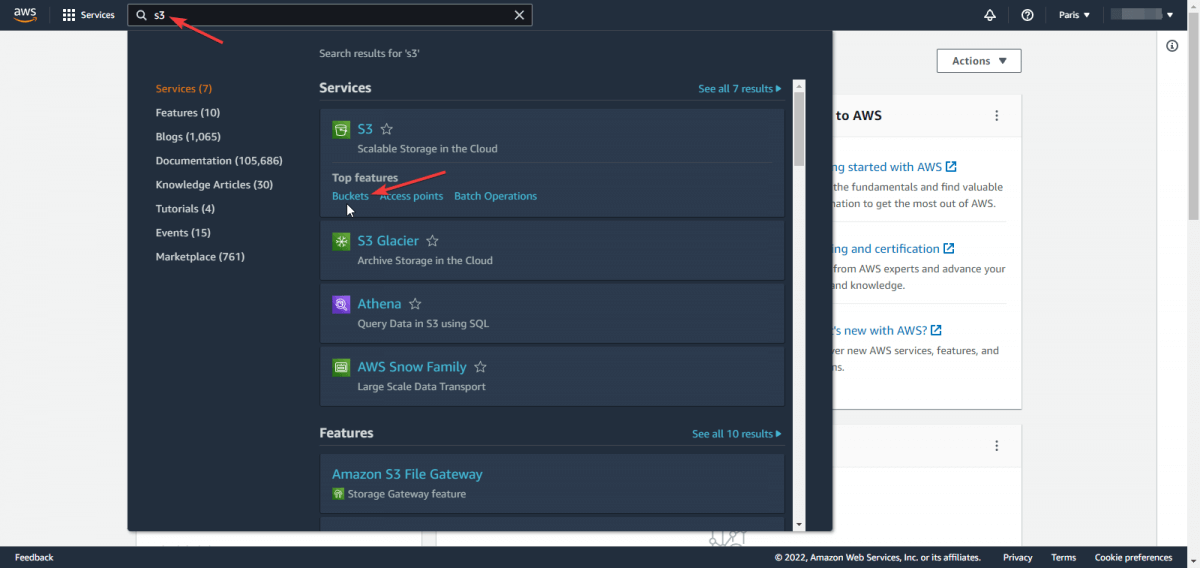Favorite AWS Snow Family with star
Screen dimensions: 1200x568
(x=480, y=367)
